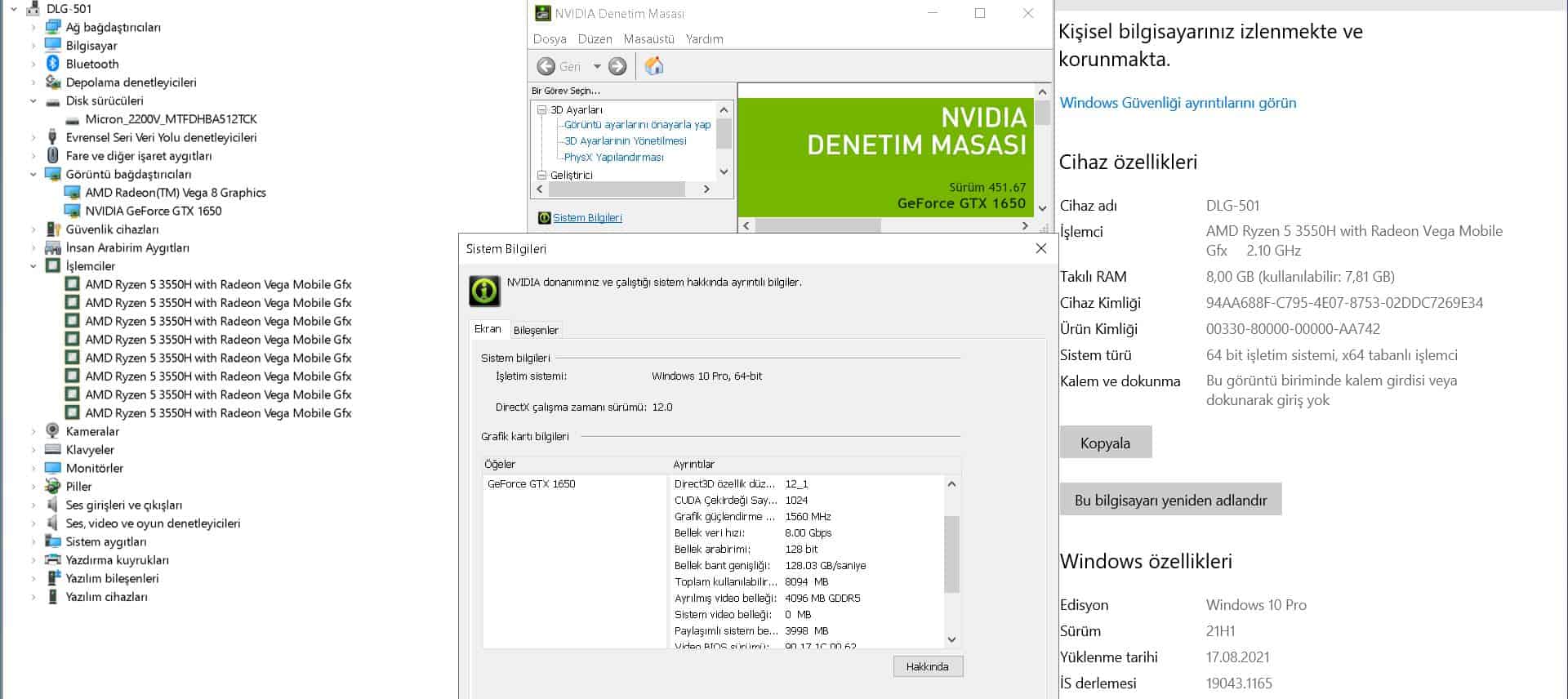Click the Sistem Bilgileri info icon
The image size is (1568, 699).
[x=544, y=218]
